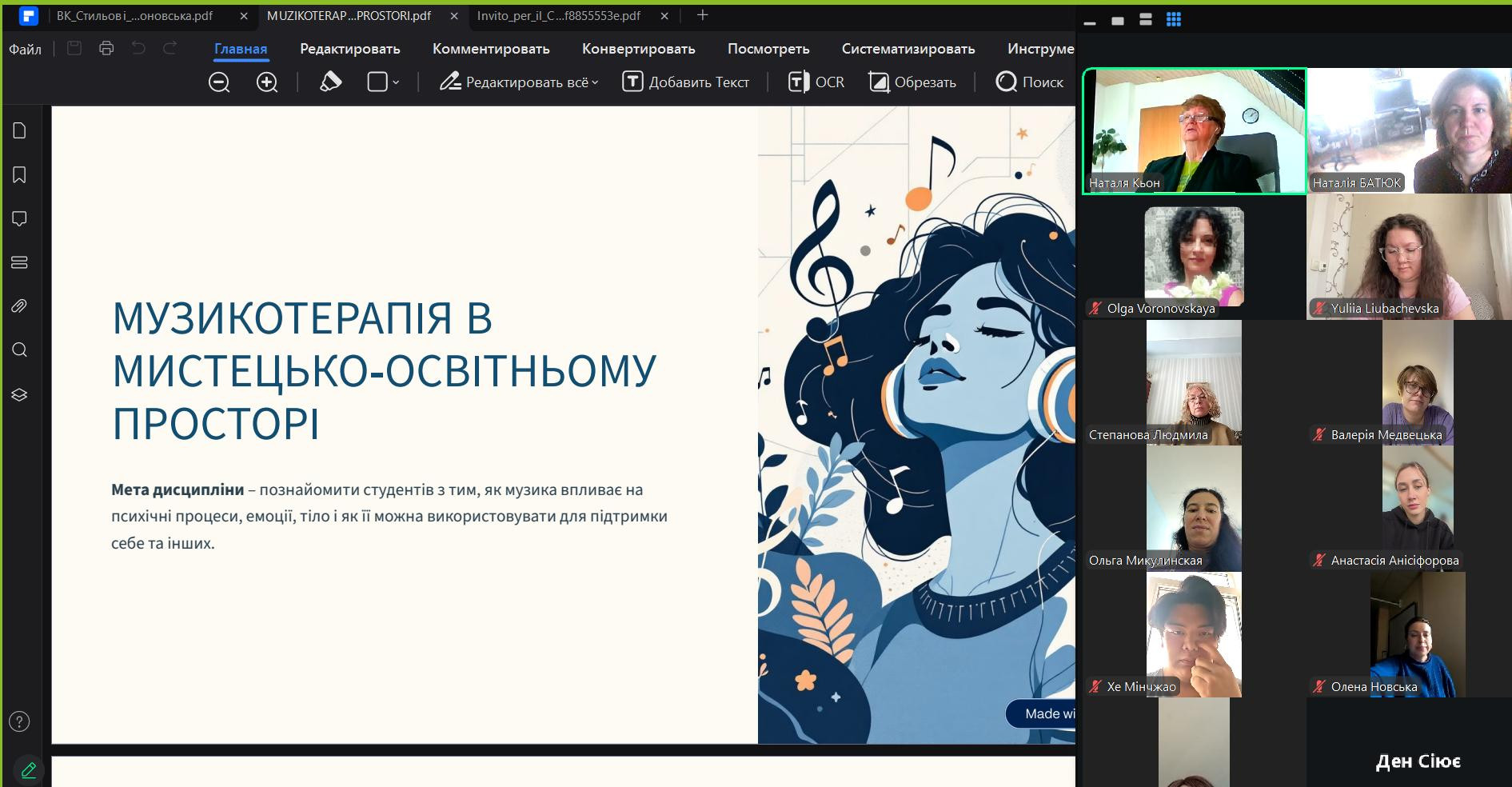The height and width of the screenshot is (787, 1512).
Task: Open a new tab with plus button
Action: tap(702, 15)
